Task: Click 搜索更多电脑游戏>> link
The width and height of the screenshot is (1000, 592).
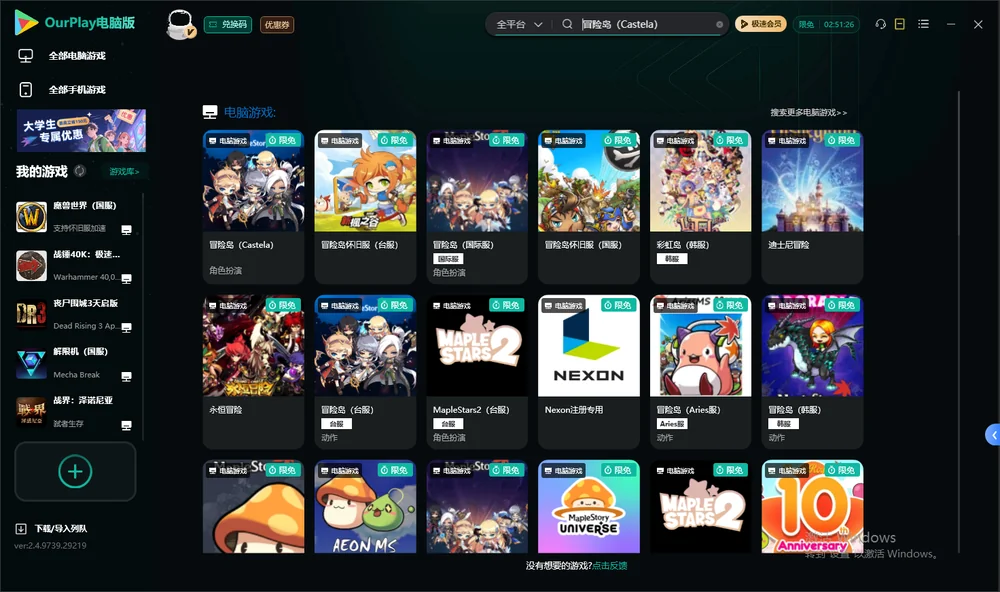Action: (808, 112)
